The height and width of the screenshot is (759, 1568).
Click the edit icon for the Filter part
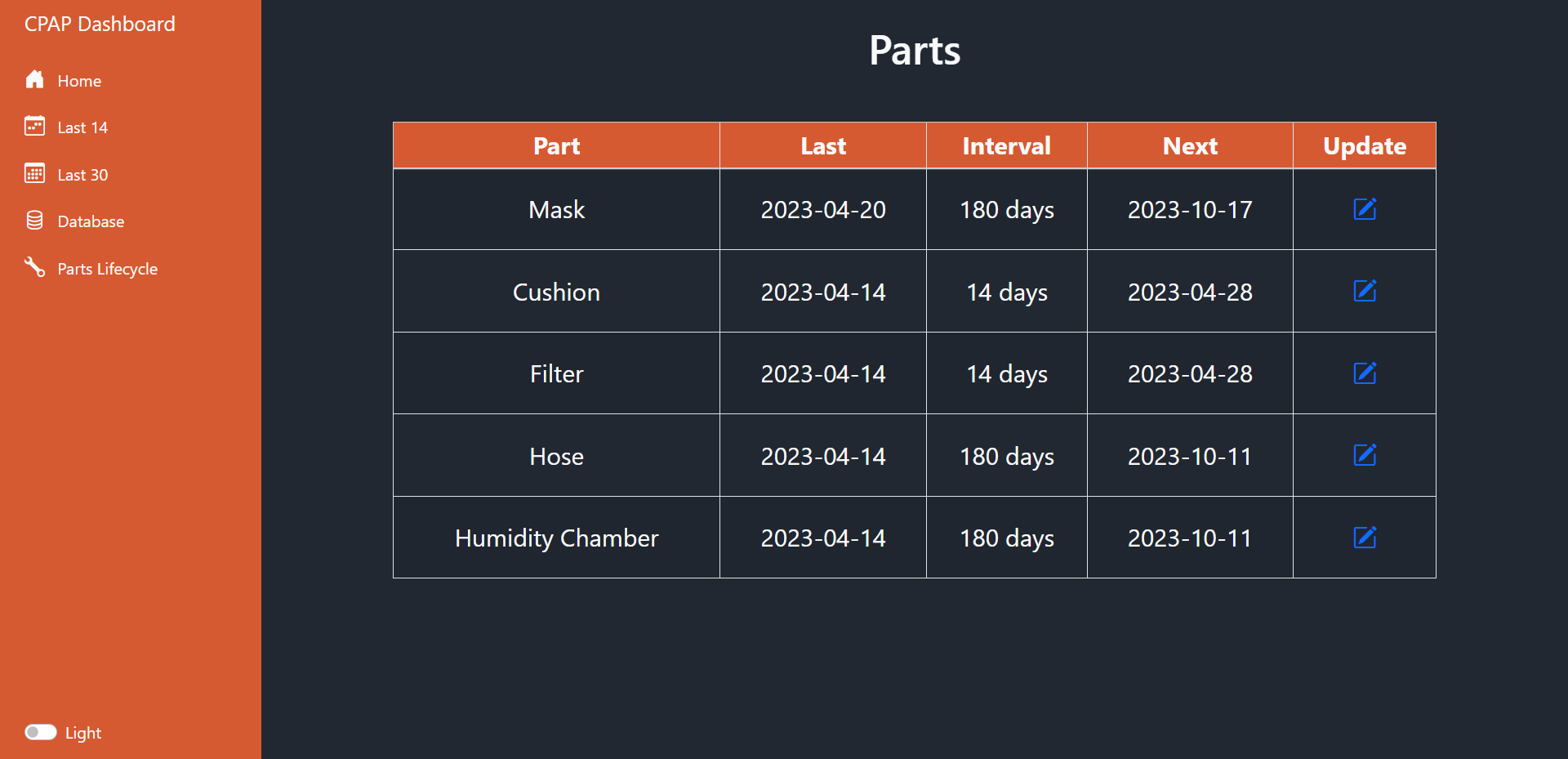[1365, 373]
